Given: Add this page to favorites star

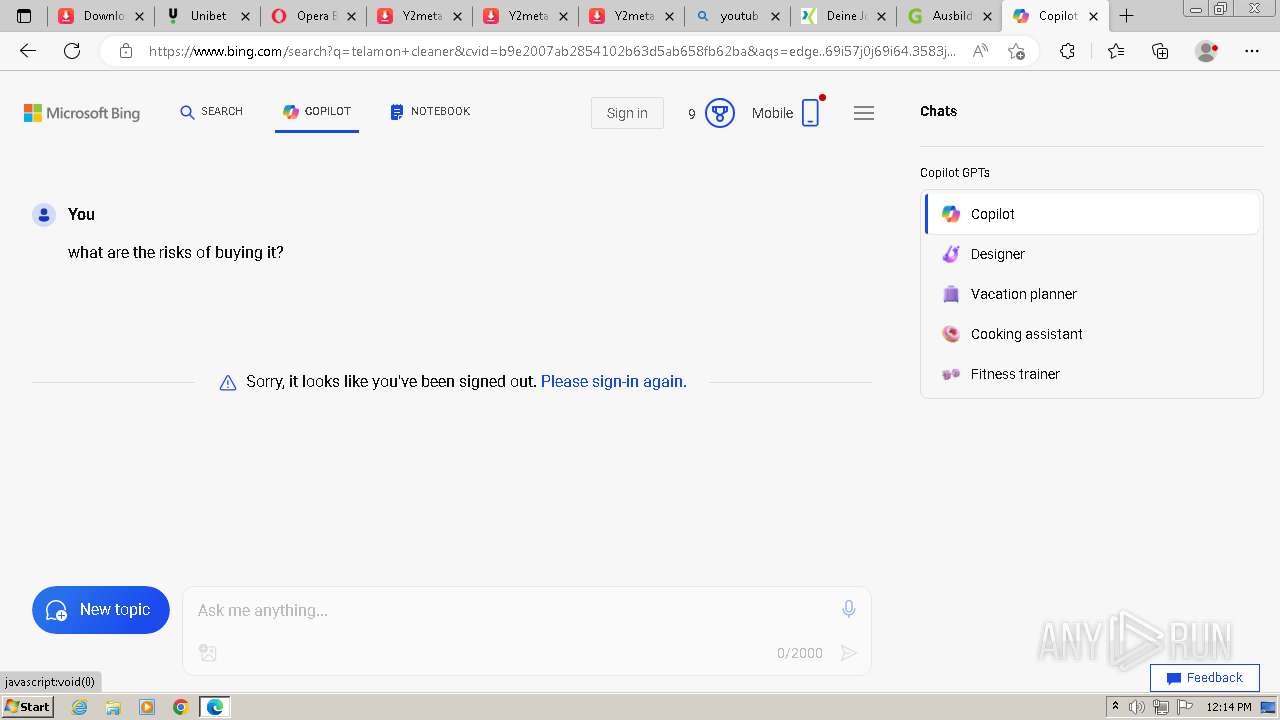Looking at the screenshot, I should pos(1016,51).
